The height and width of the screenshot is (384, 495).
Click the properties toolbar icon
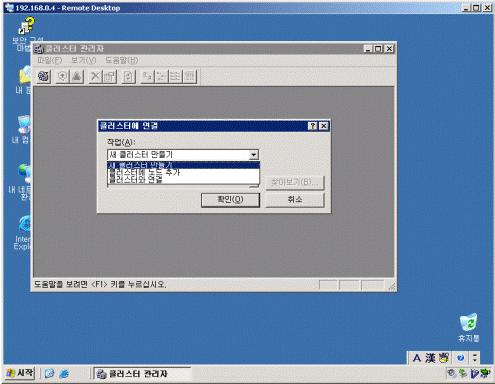pyautogui.click(x=109, y=77)
